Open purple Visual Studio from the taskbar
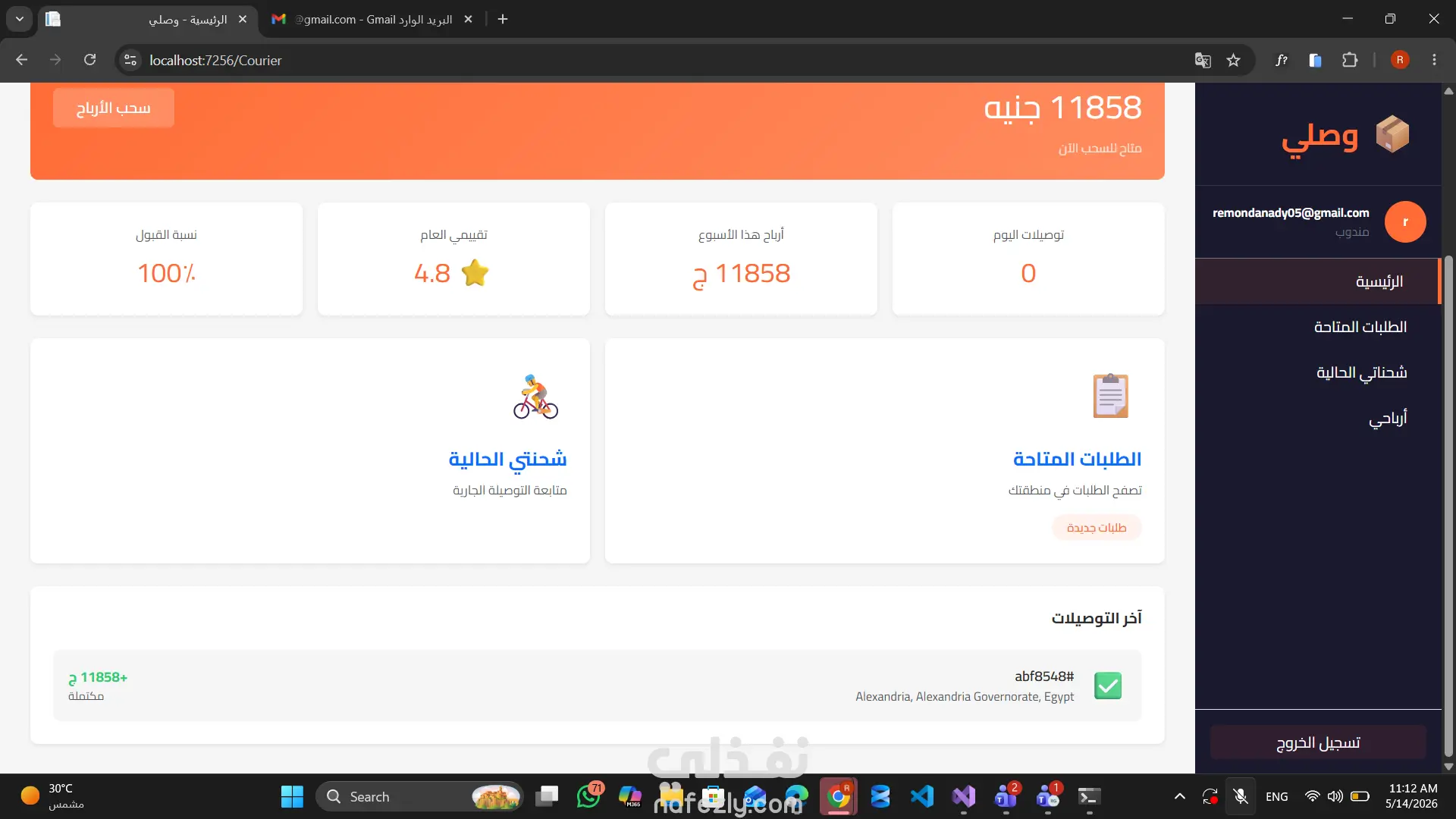Screen dimensions: 1456x819 point(964,796)
